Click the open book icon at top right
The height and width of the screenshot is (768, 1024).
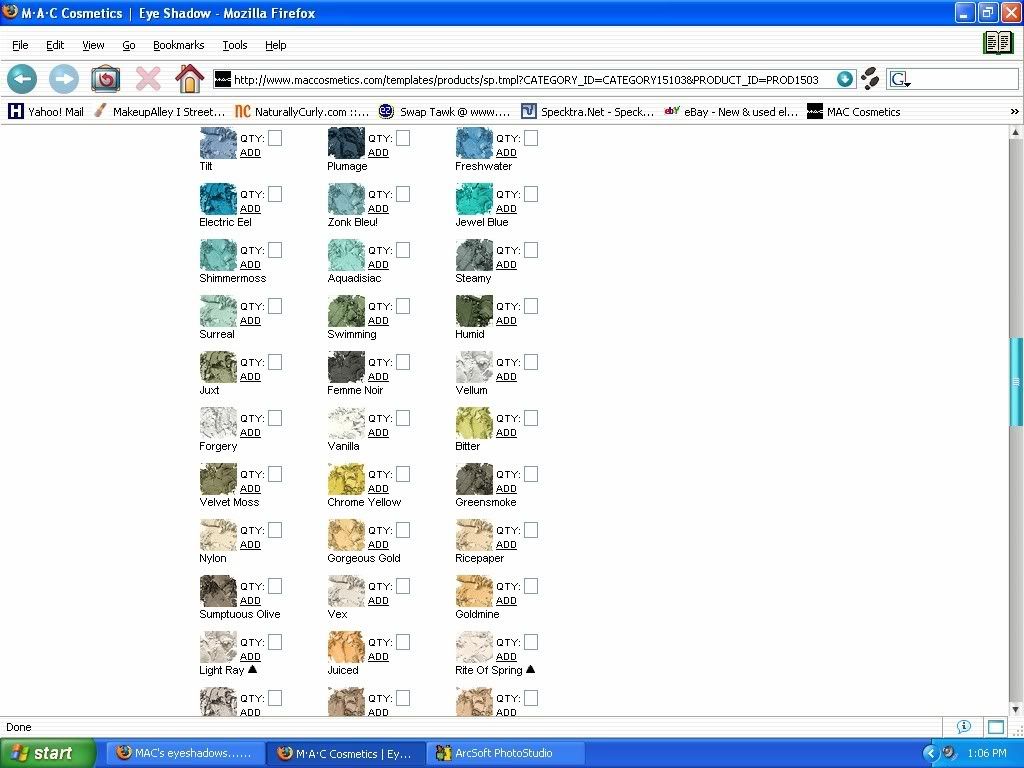click(998, 43)
